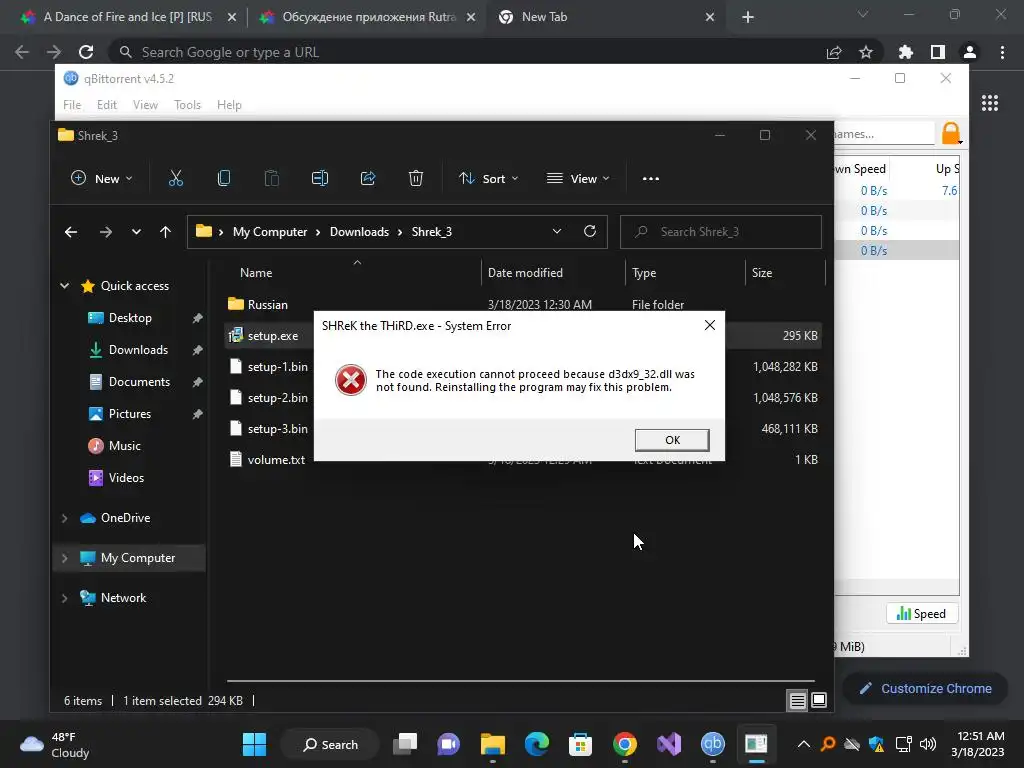
Task: Open Microsoft Edge from the taskbar
Action: click(537, 744)
